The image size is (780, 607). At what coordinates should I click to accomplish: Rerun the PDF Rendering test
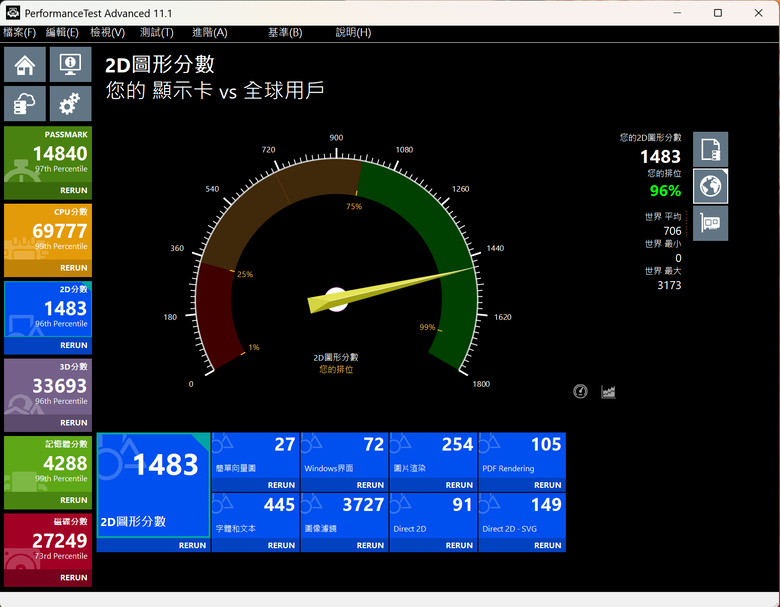pyautogui.click(x=548, y=485)
